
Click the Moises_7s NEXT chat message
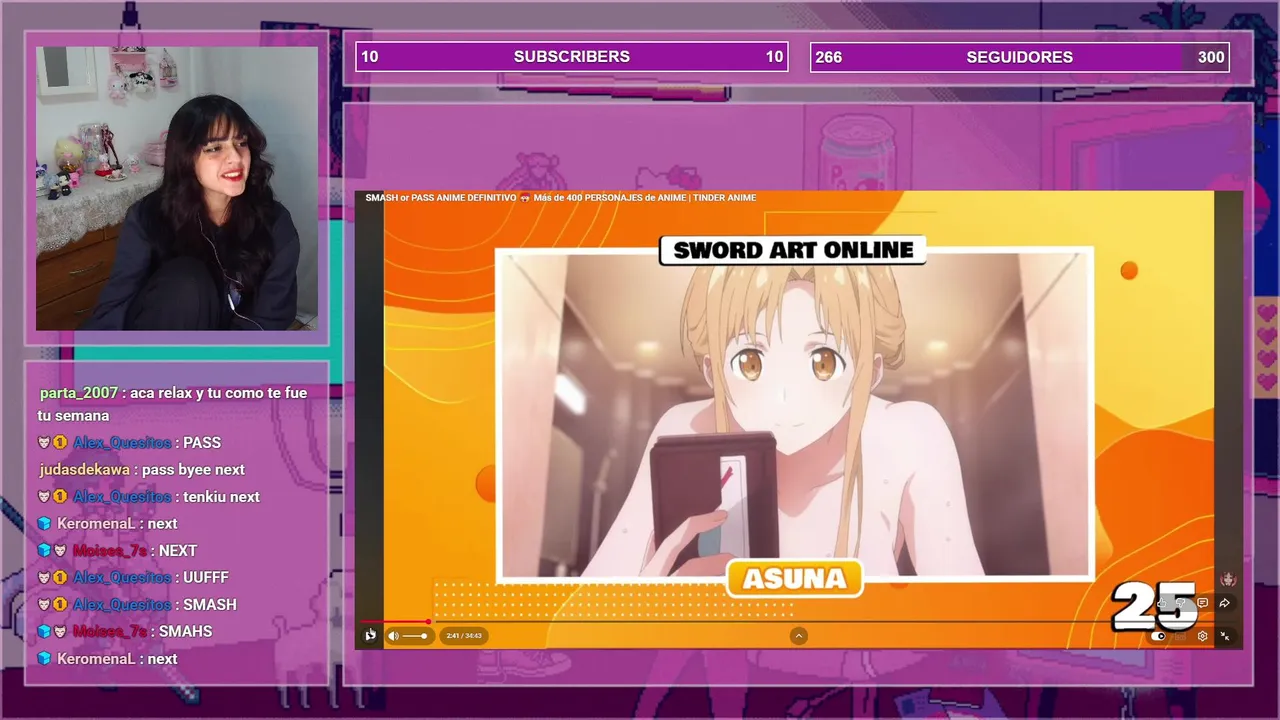(117, 551)
